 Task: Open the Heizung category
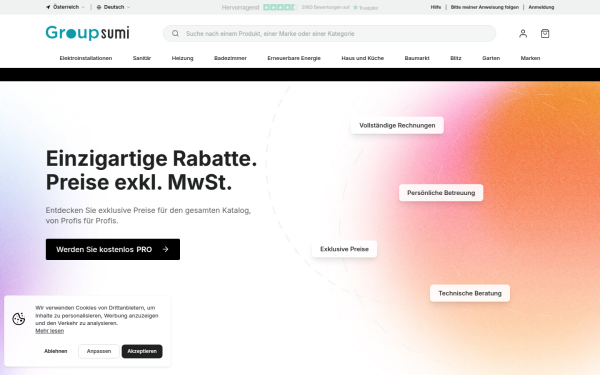coord(183,58)
